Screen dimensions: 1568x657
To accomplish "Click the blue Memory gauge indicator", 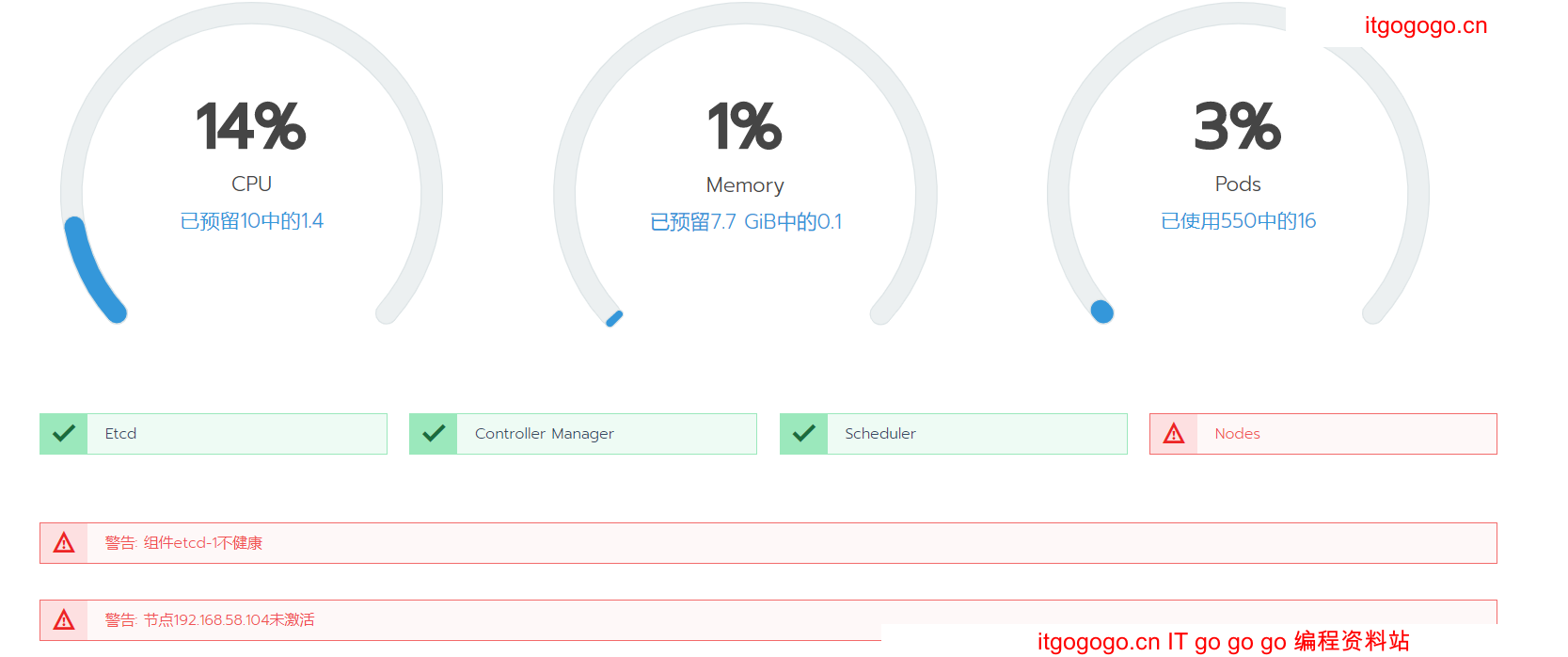I will [x=614, y=319].
